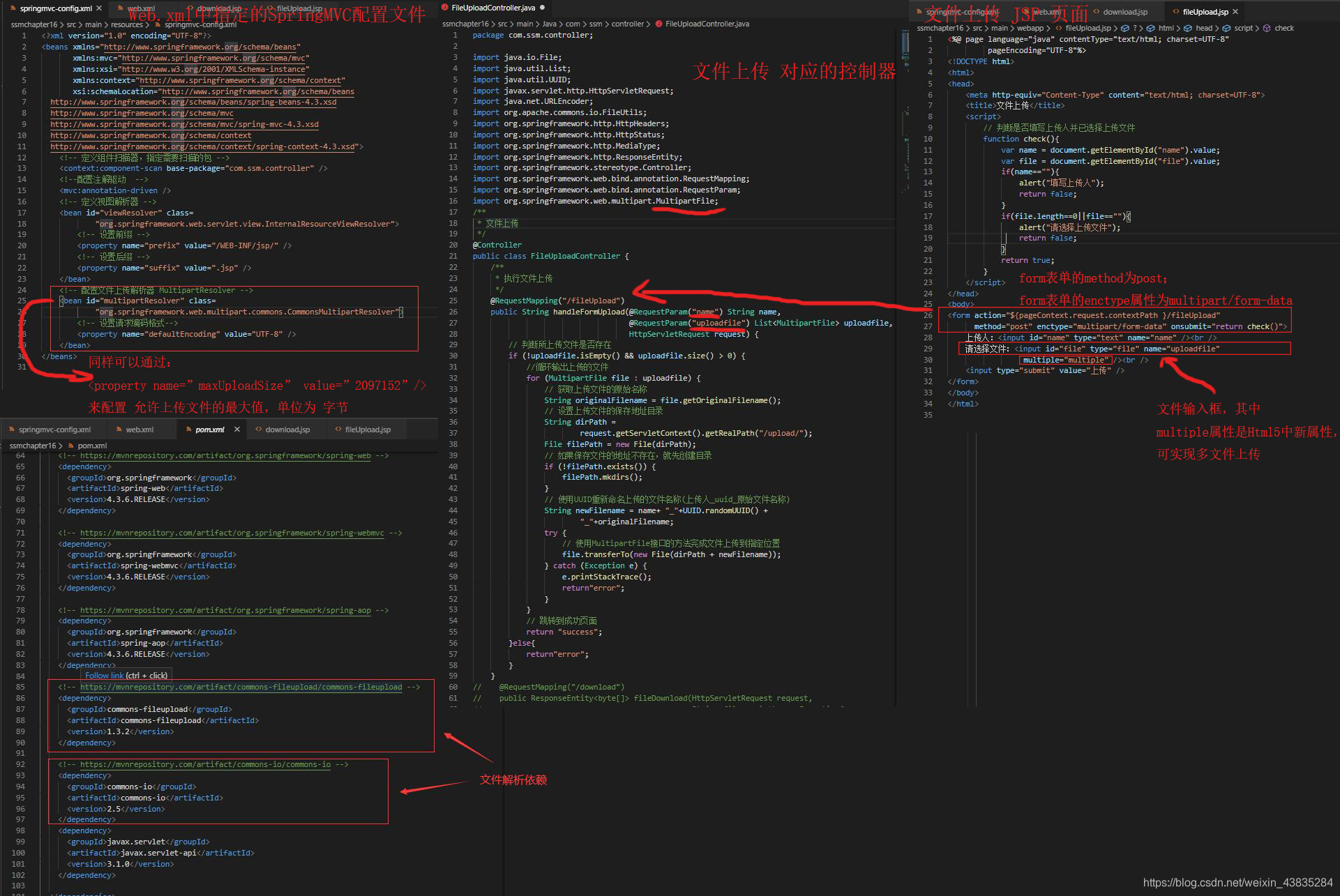Switch to download.jsp tab in right editor
The width and height of the screenshot is (1340, 896).
point(1124,12)
